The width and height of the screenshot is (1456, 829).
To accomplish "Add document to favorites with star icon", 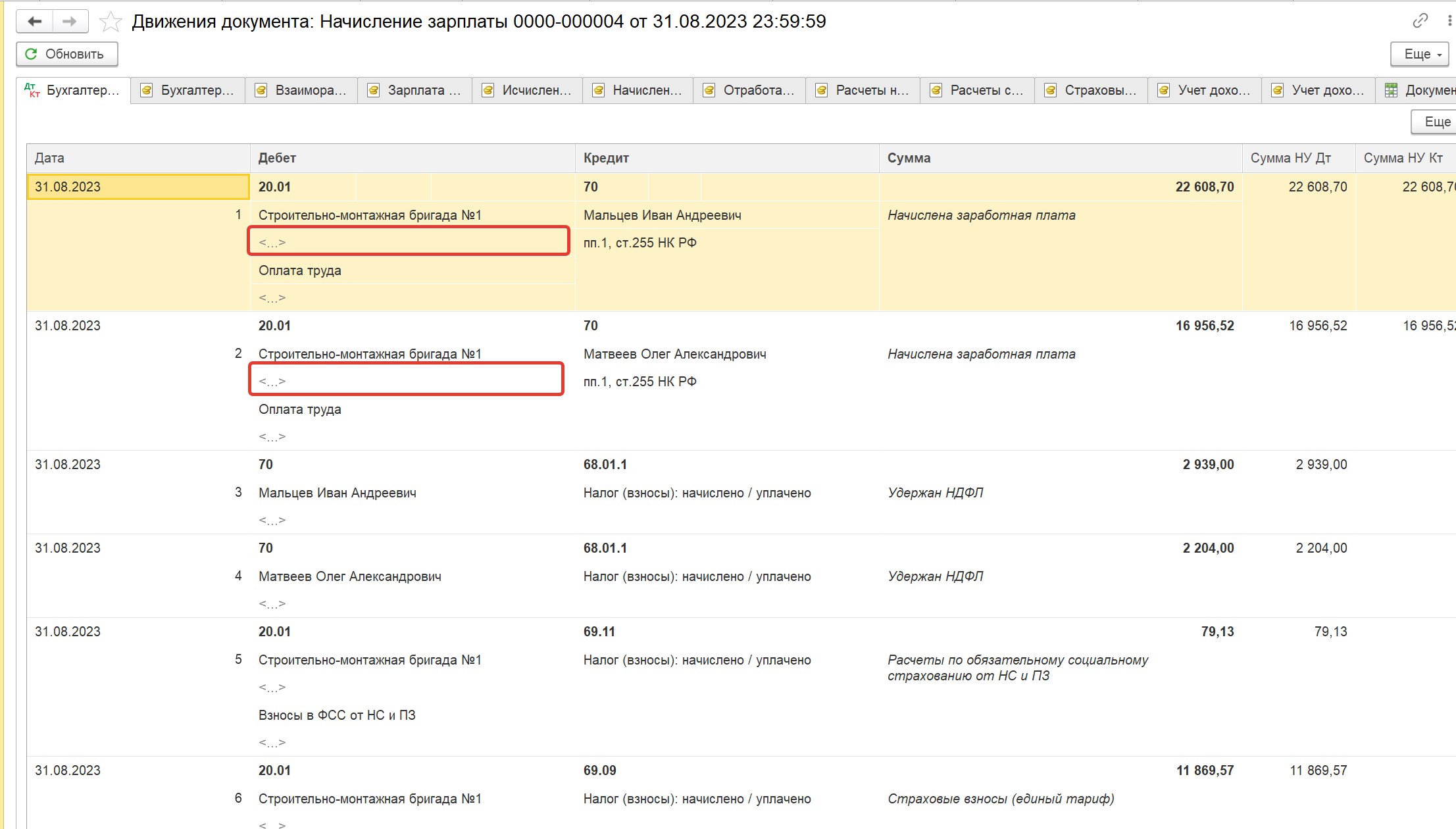I will 110,22.
